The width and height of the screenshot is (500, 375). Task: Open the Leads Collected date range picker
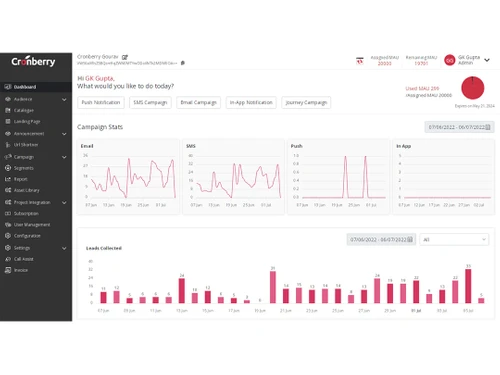tap(381, 239)
